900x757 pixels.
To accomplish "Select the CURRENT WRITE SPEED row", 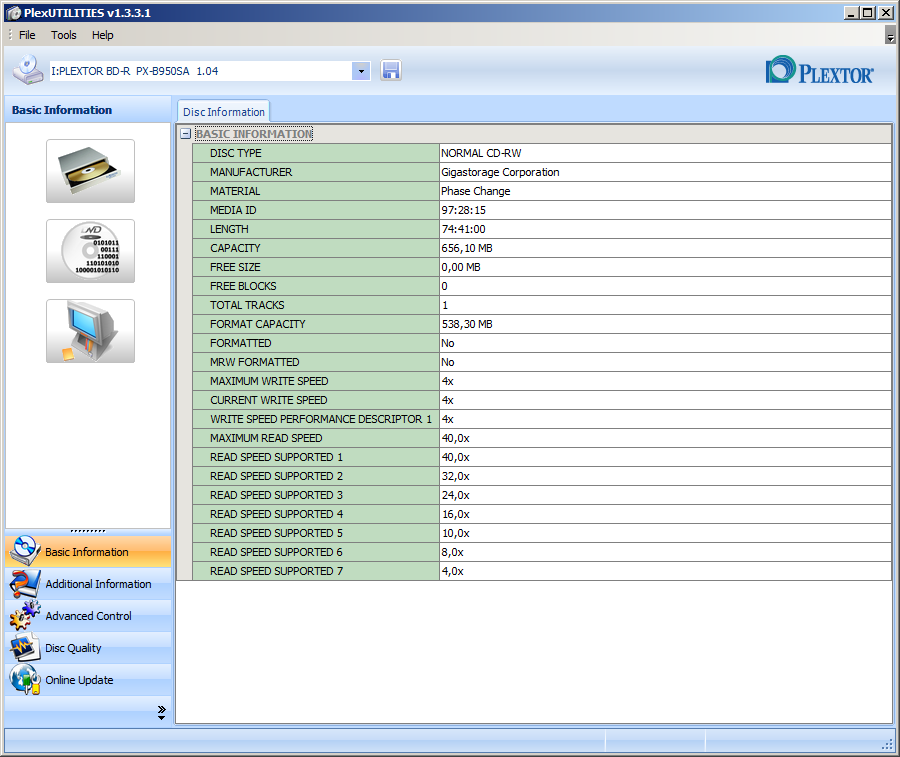I will (542, 400).
